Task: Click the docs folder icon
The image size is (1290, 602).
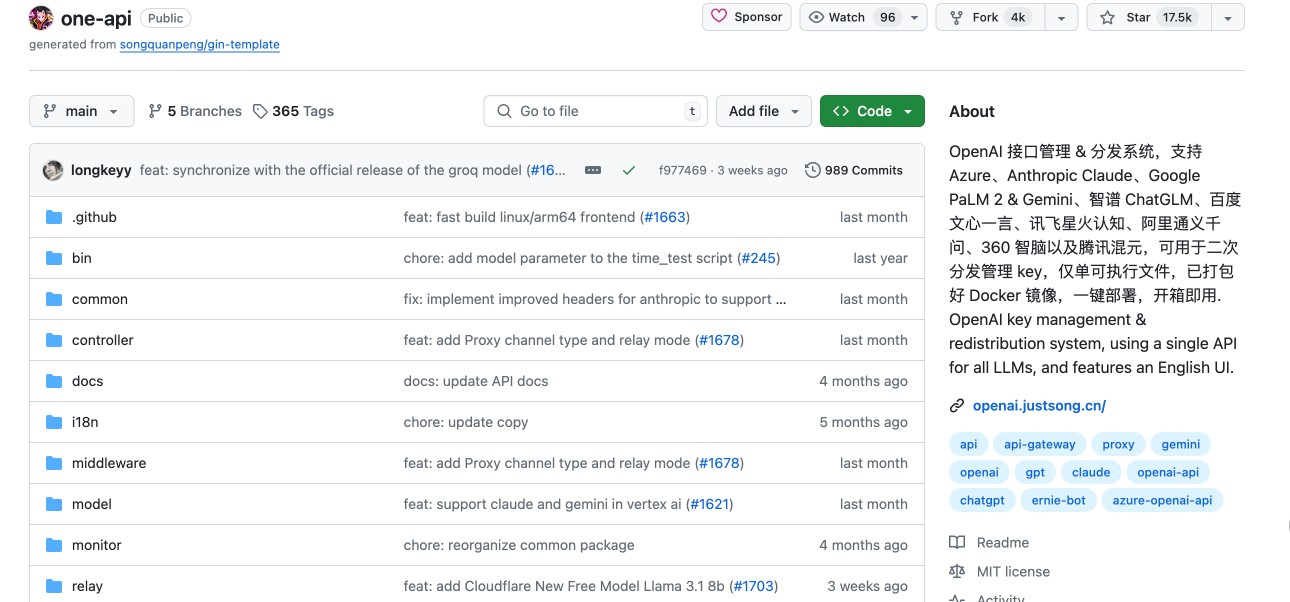Action: [x=54, y=381]
